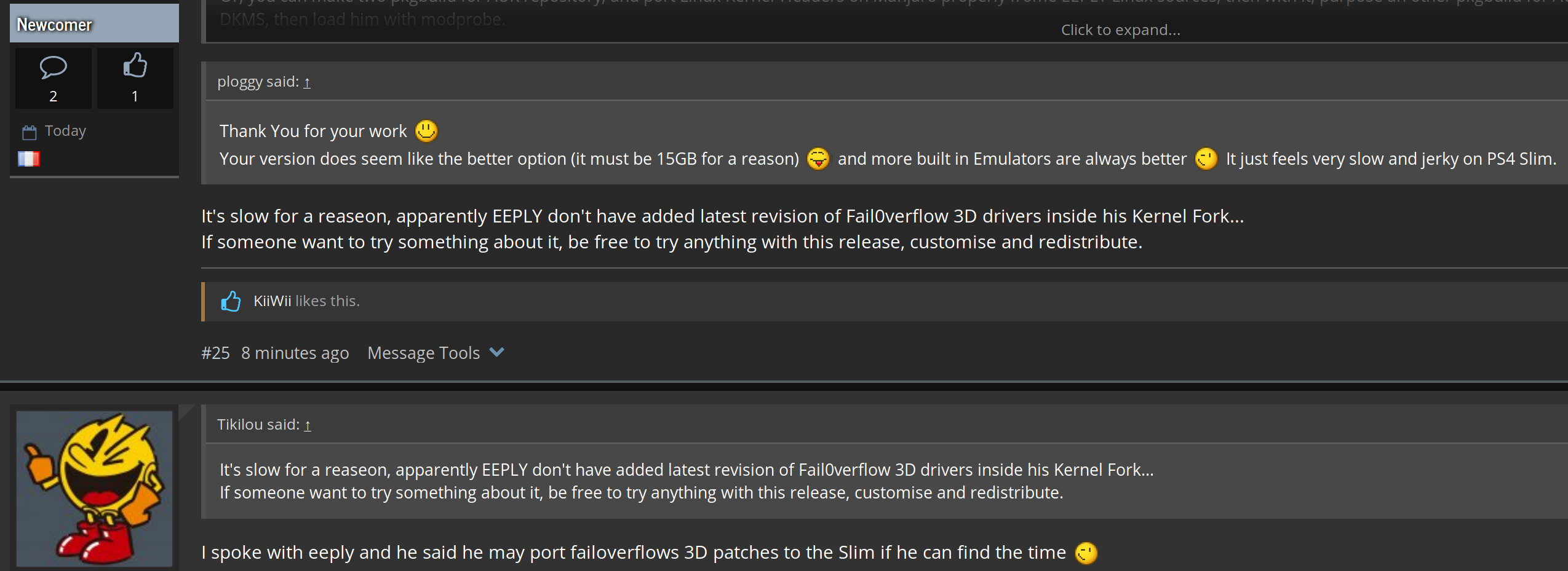This screenshot has width=1568, height=571.
Task: Click the likes thumbs-up icon in profile
Action: 135,65
